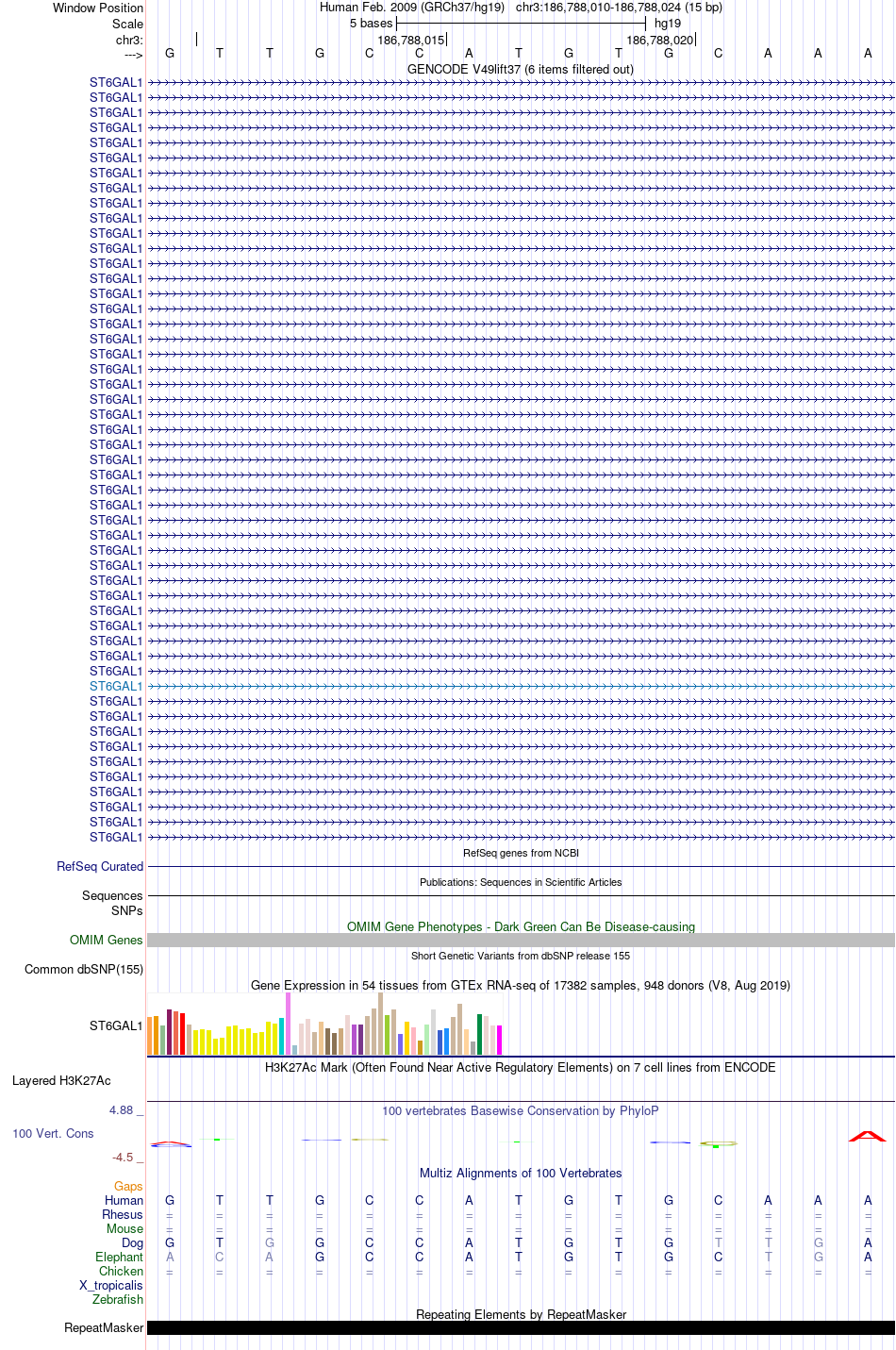
Task: Click the chr3:186,788,010-186,788,024 (15 bp) title
Action: [x=619, y=8]
